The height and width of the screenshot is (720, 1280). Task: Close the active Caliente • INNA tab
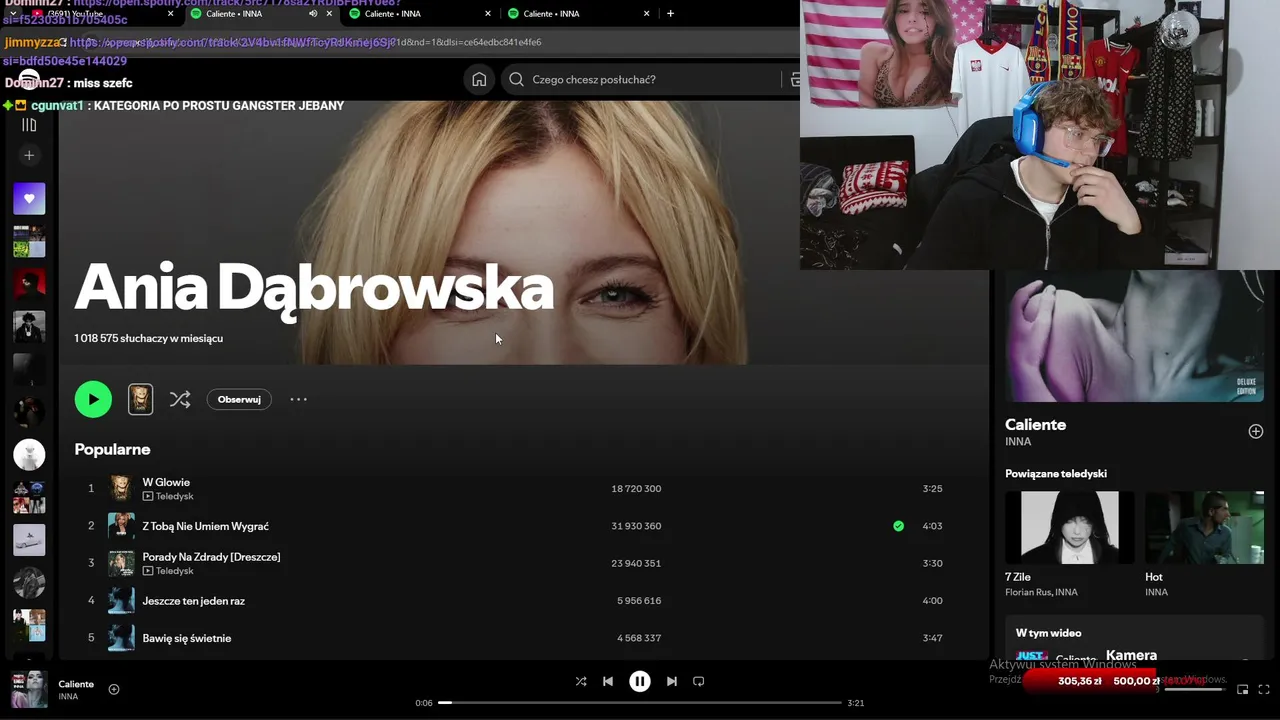tap(329, 14)
